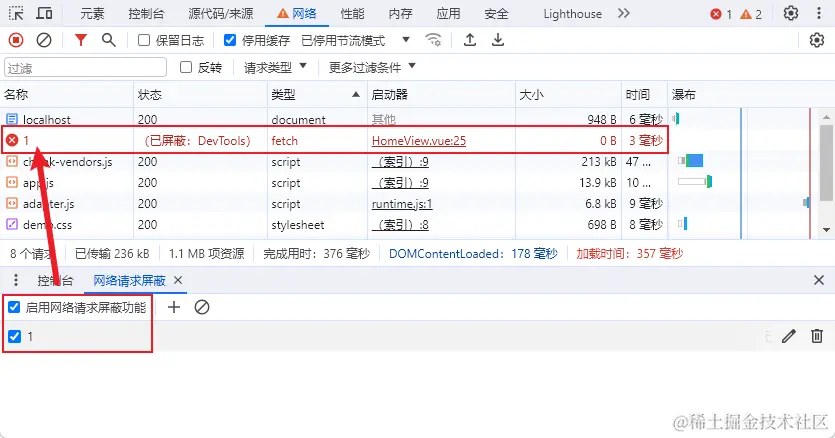Import HAR file with upload arrow
Viewport: 835px width, 438px height.
pyautogui.click(x=470, y=40)
